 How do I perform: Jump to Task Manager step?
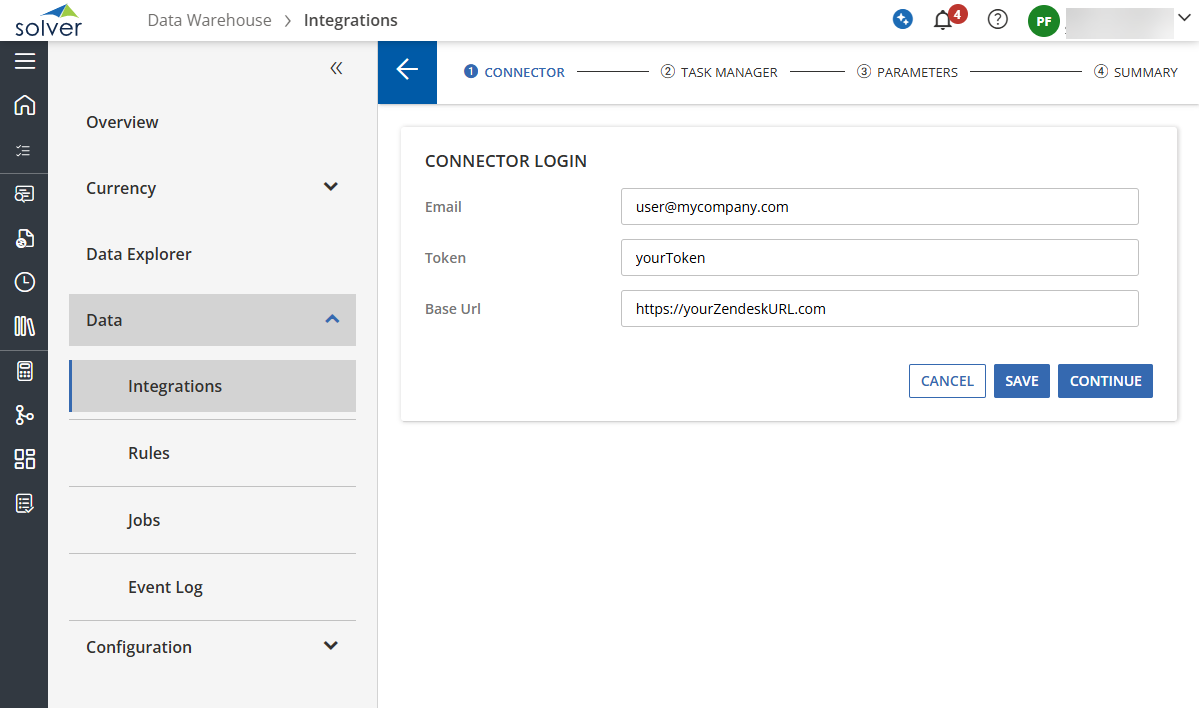[719, 72]
